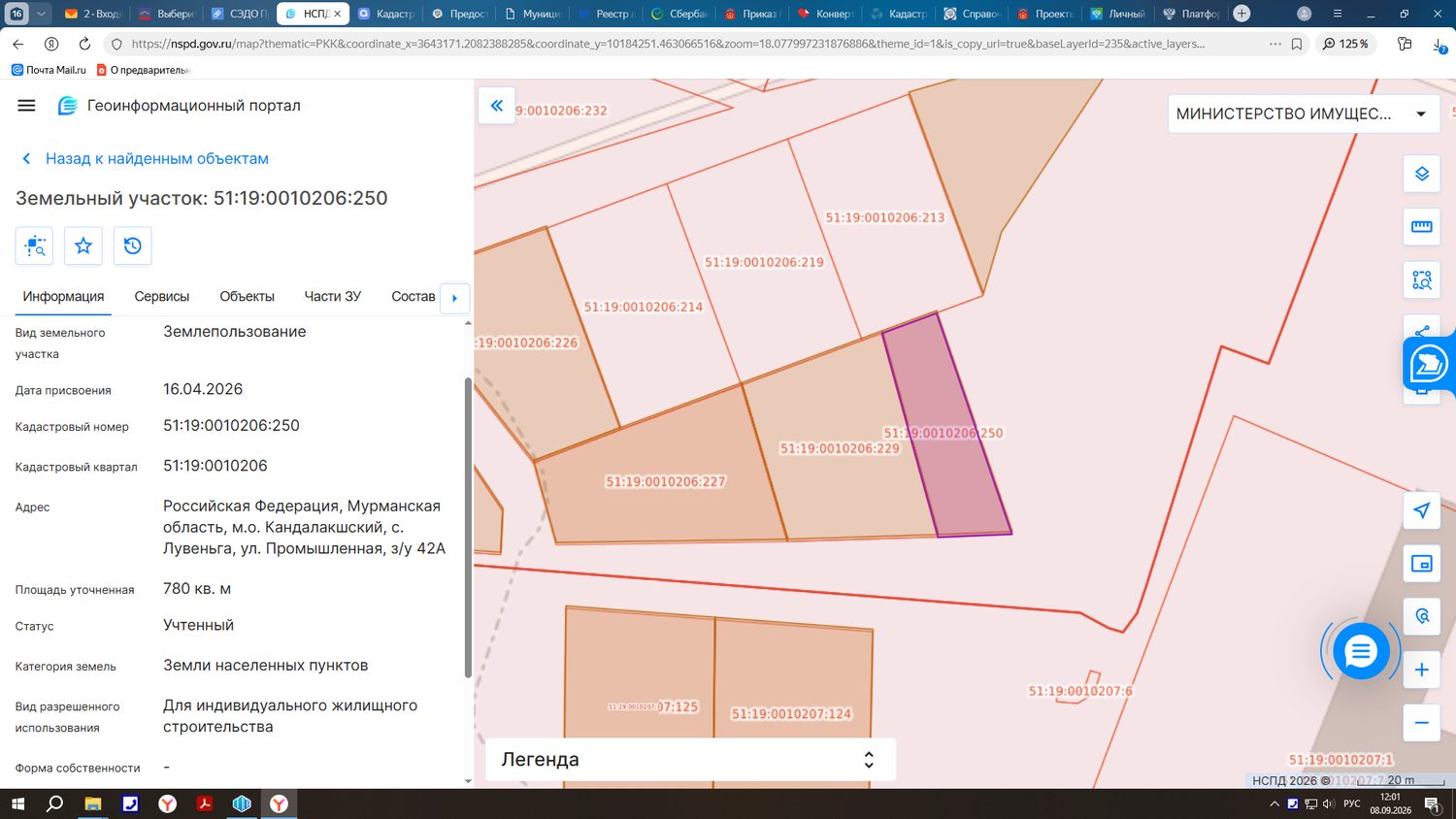Open the search-by-coordinates pin tool

pos(1422,616)
